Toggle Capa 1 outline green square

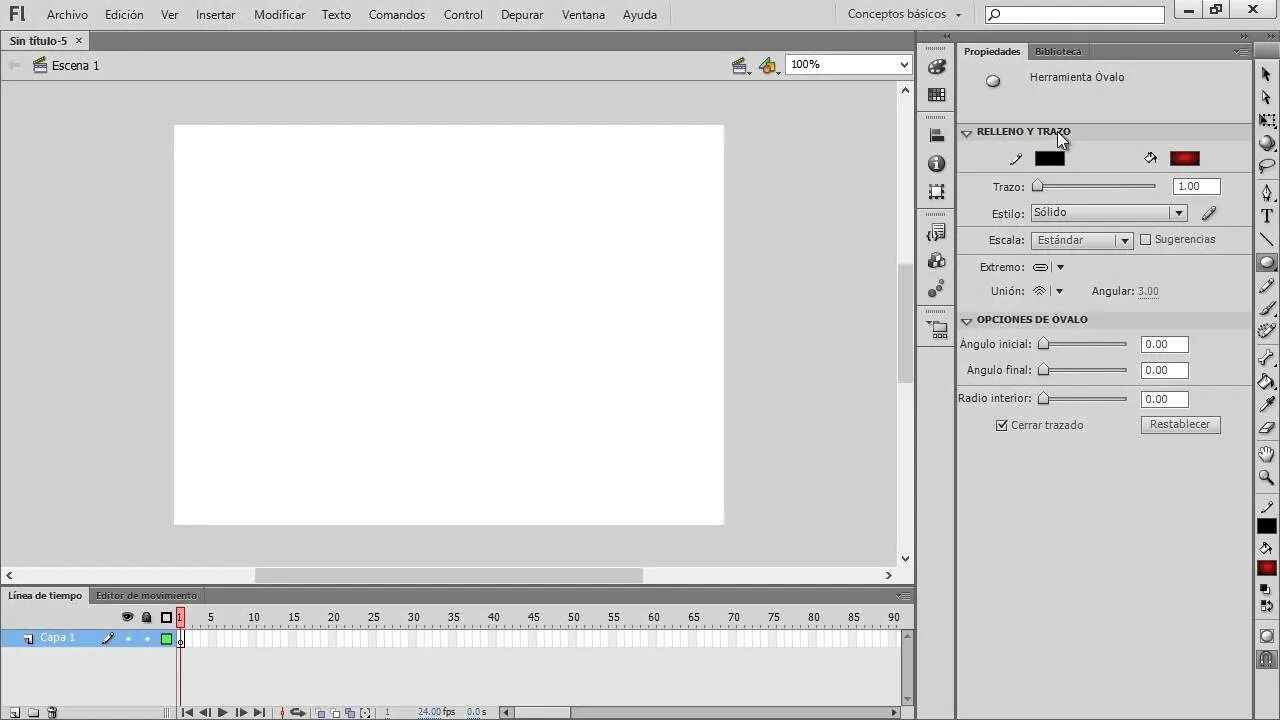coord(166,638)
